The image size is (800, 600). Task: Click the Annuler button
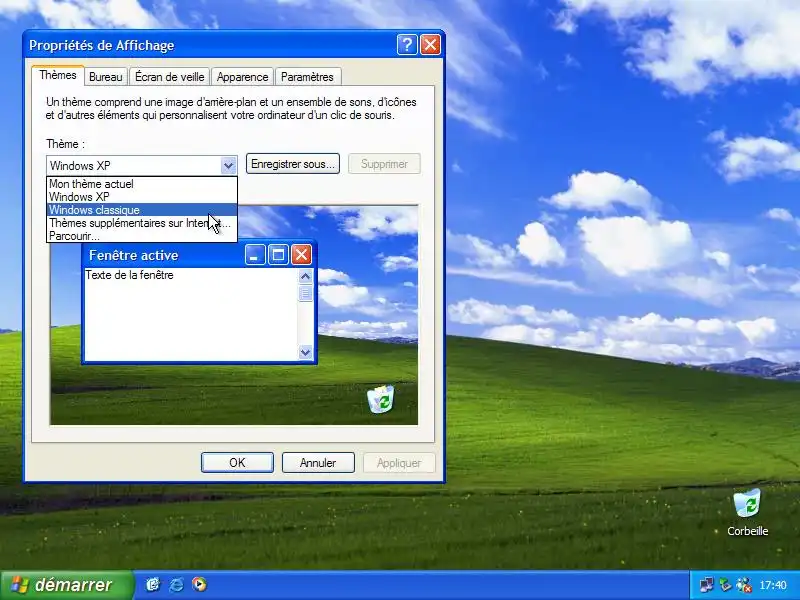pyautogui.click(x=318, y=463)
